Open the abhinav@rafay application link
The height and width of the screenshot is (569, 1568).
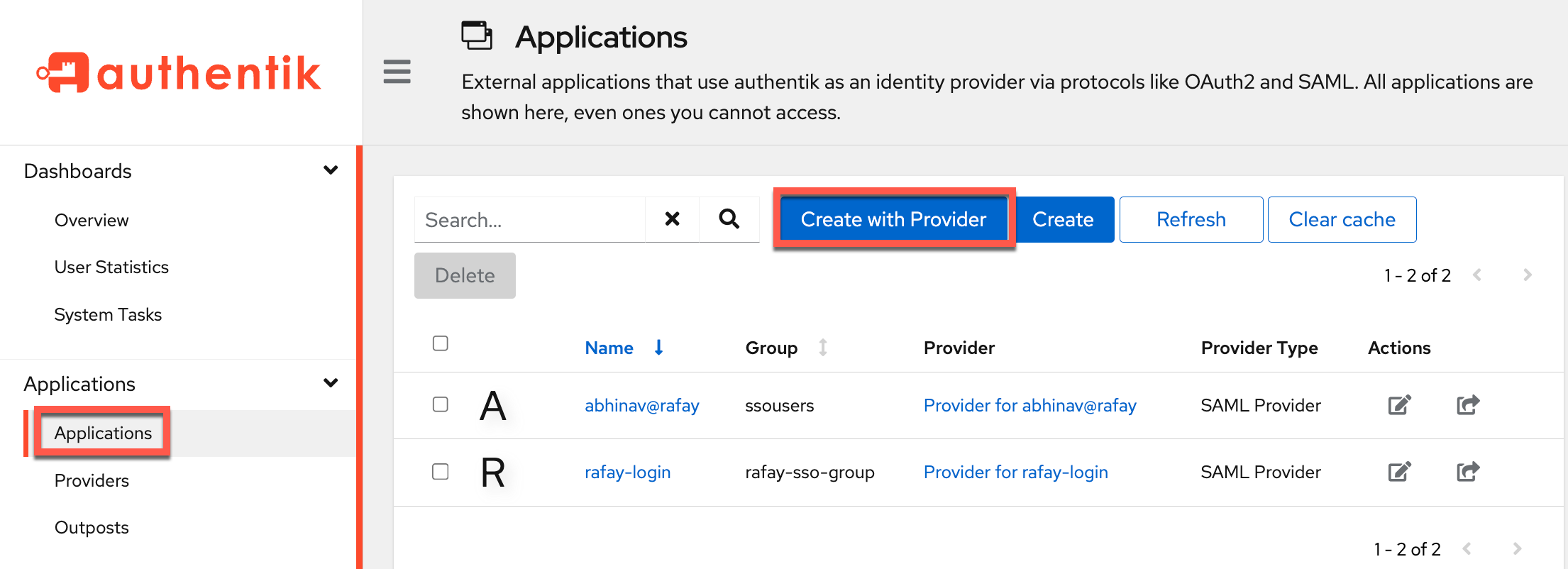[642, 405]
